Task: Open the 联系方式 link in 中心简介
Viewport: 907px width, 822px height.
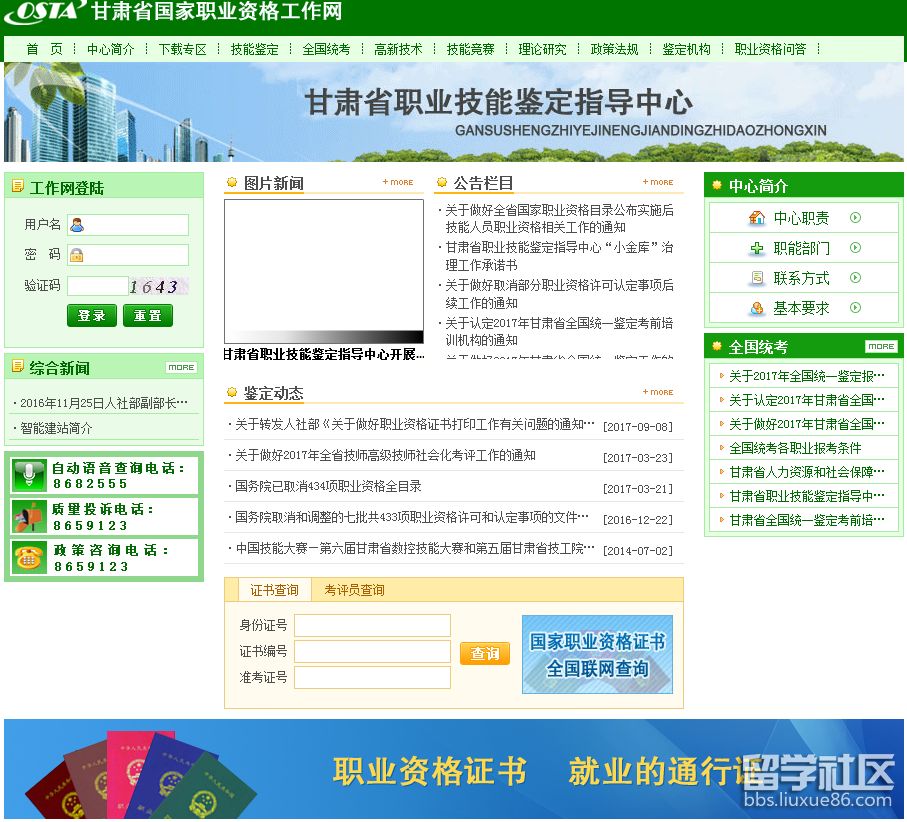Action: click(x=802, y=278)
